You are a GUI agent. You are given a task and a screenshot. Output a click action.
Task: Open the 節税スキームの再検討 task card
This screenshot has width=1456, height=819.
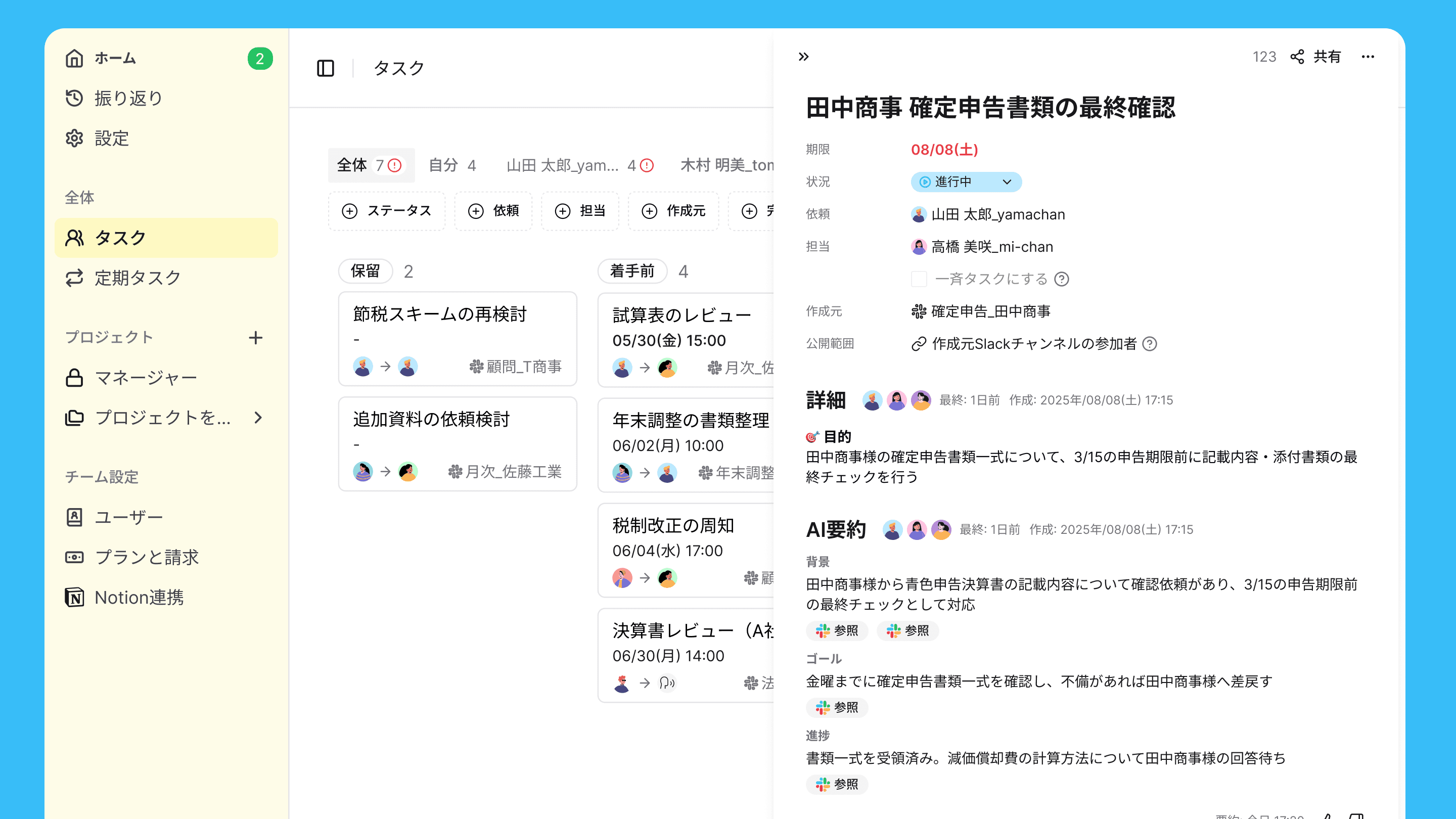point(457,338)
